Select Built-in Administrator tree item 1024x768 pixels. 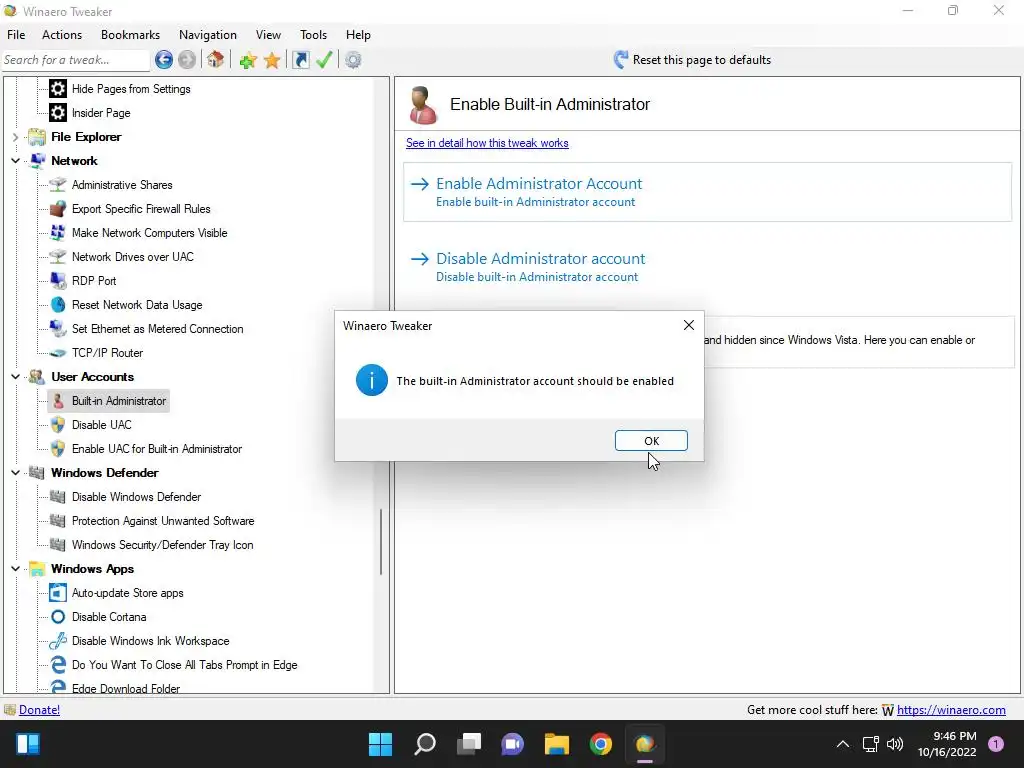[x=119, y=401]
